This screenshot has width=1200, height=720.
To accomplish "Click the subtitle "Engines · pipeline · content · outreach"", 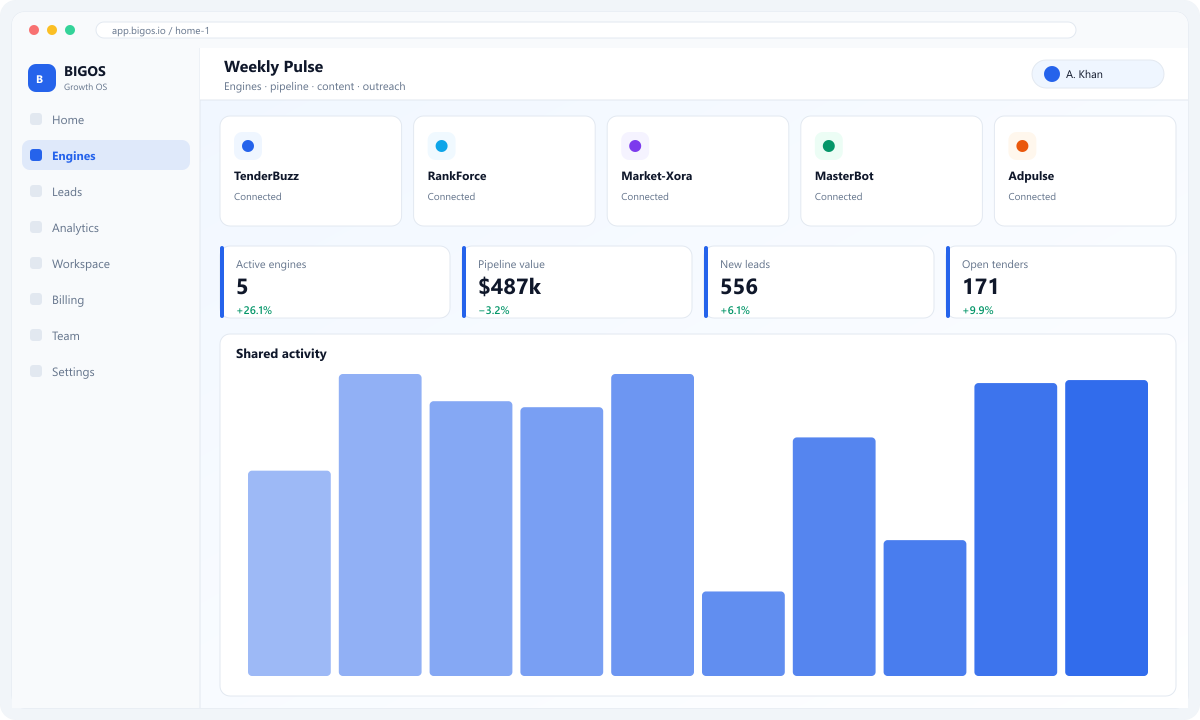I will (x=315, y=87).
